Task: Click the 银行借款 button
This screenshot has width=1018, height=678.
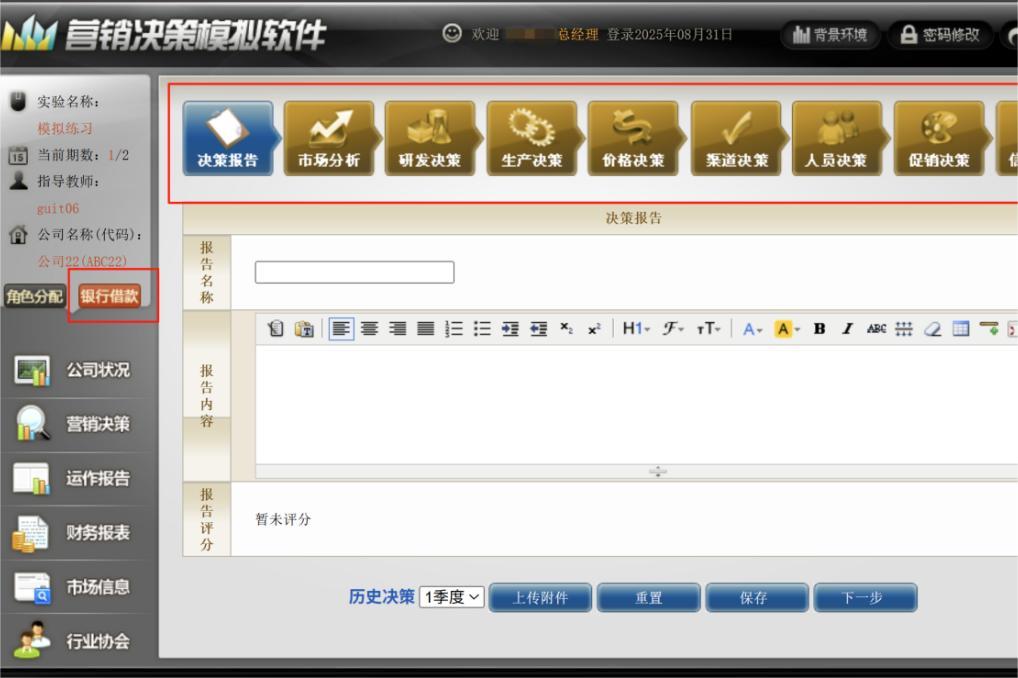Action: click(109, 296)
